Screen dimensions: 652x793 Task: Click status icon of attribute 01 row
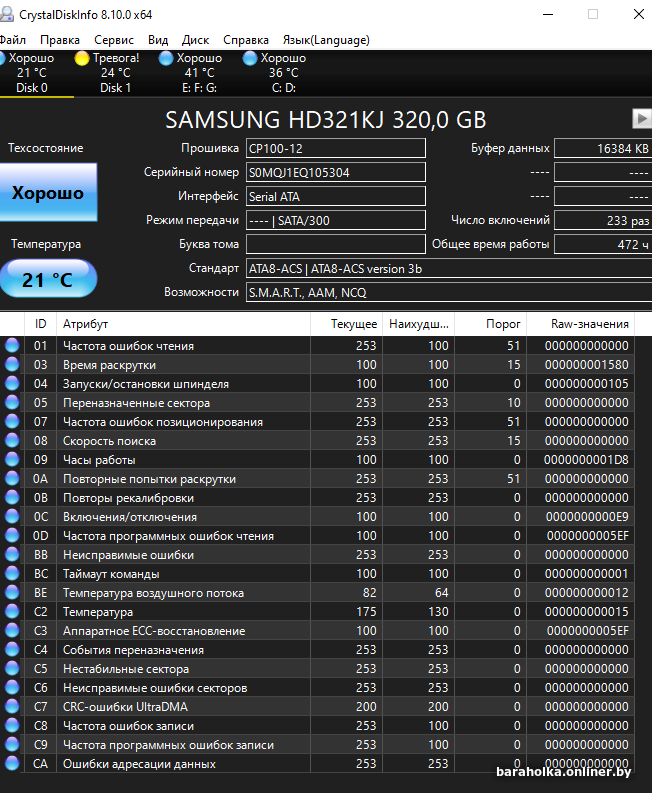click(12, 345)
